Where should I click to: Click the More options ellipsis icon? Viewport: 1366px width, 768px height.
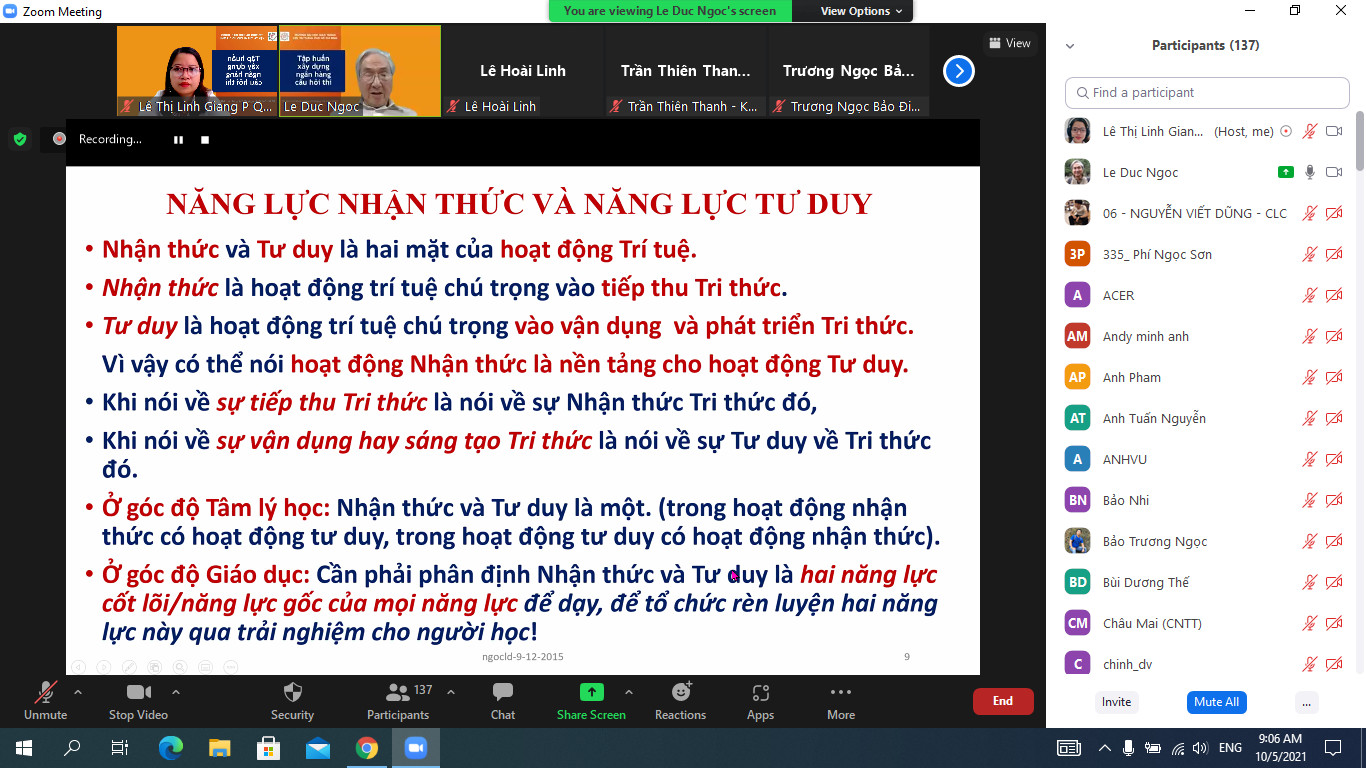tap(840, 692)
